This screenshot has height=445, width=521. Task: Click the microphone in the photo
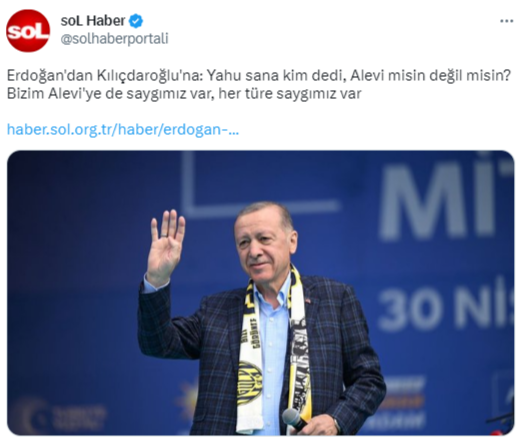click(294, 419)
